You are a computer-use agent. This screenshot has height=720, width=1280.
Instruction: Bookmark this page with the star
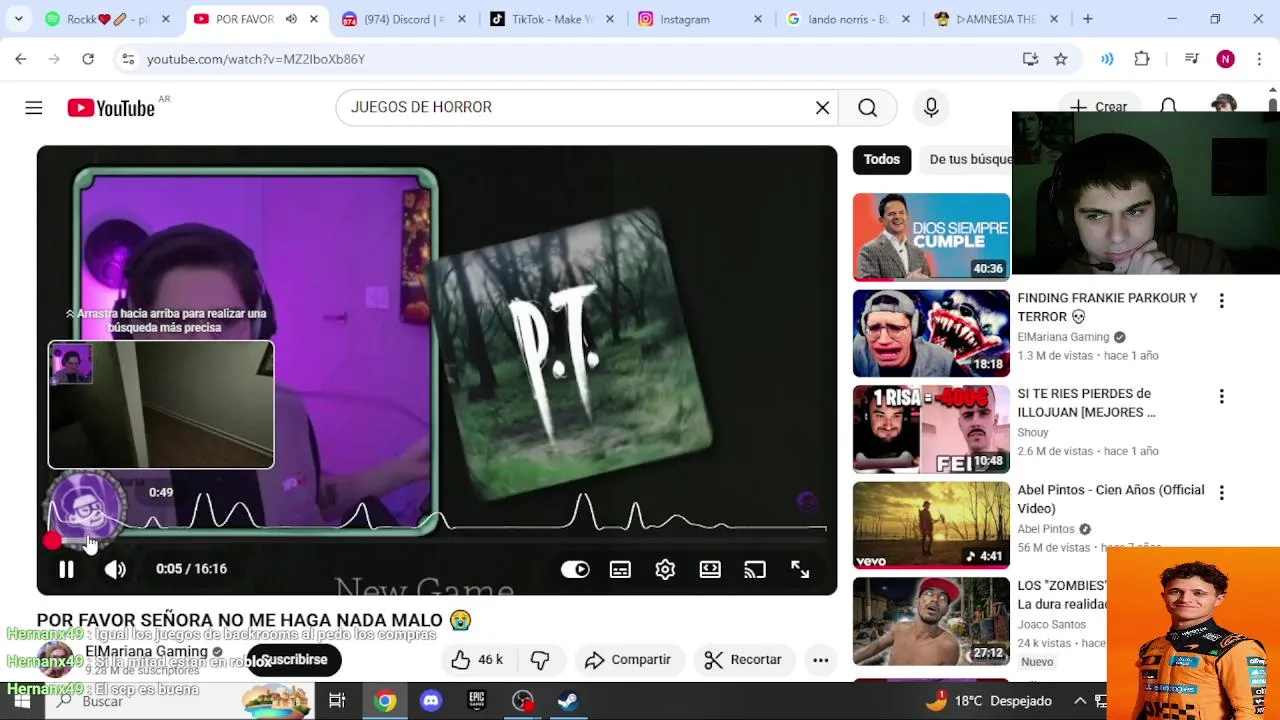[1061, 59]
